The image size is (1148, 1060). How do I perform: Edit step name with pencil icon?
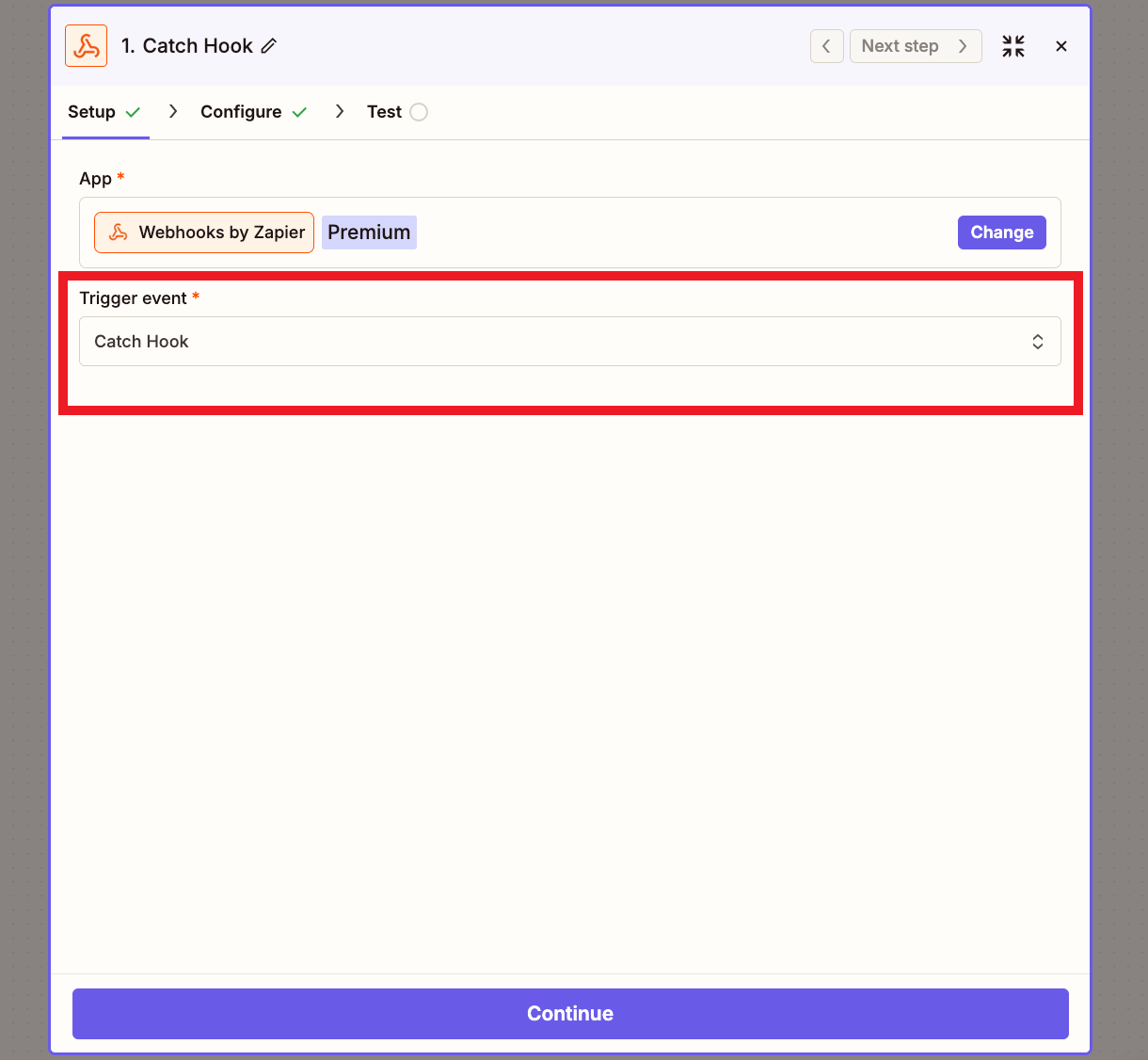point(269,46)
